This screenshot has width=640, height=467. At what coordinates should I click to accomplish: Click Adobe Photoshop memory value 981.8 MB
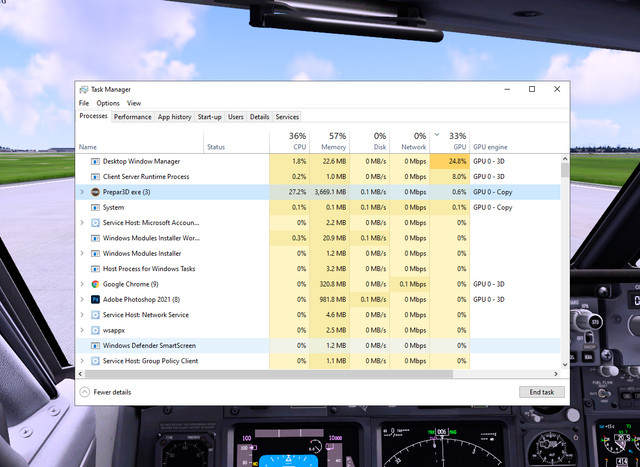click(333, 299)
